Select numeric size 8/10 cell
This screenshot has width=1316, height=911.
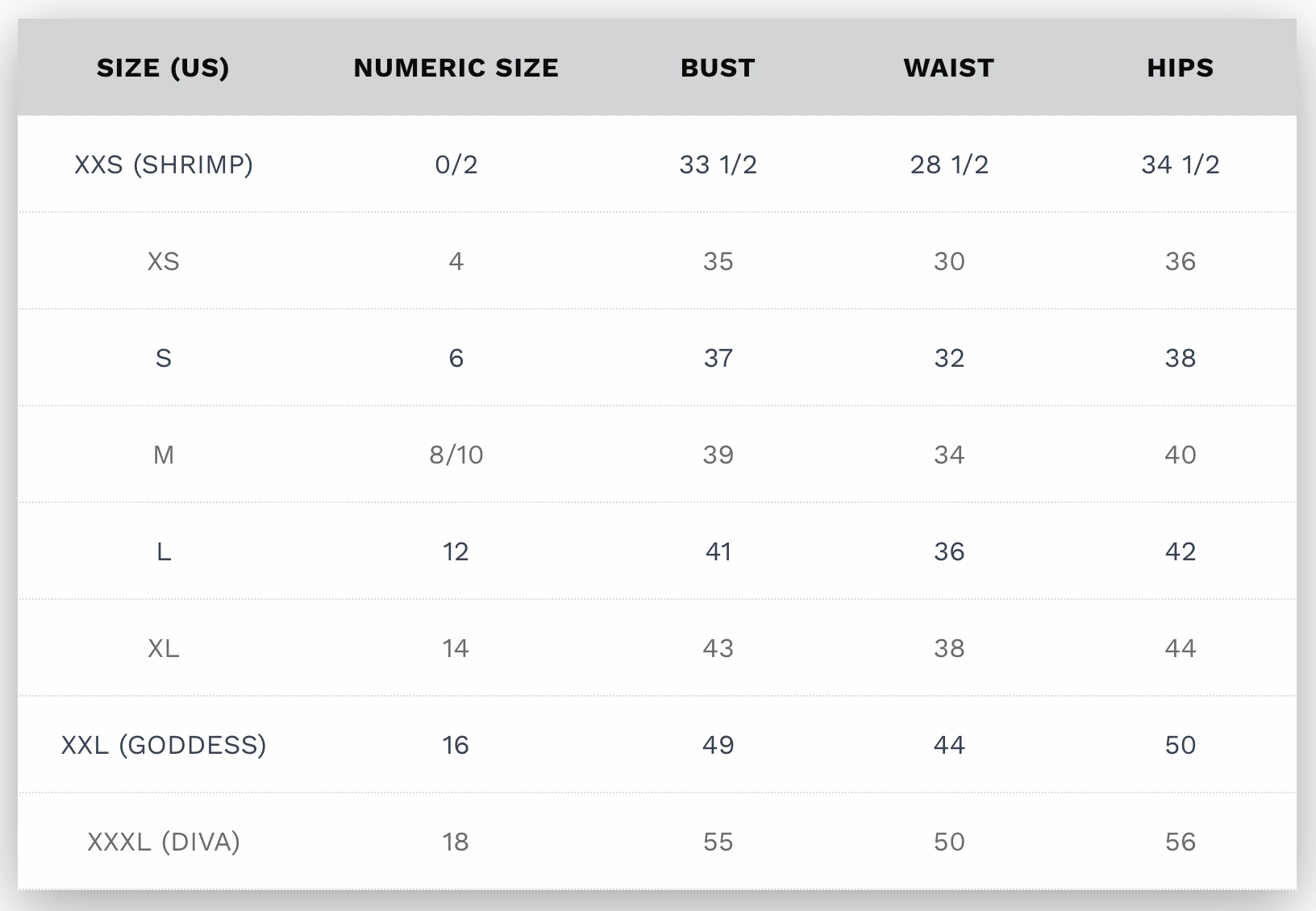[456, 455]
